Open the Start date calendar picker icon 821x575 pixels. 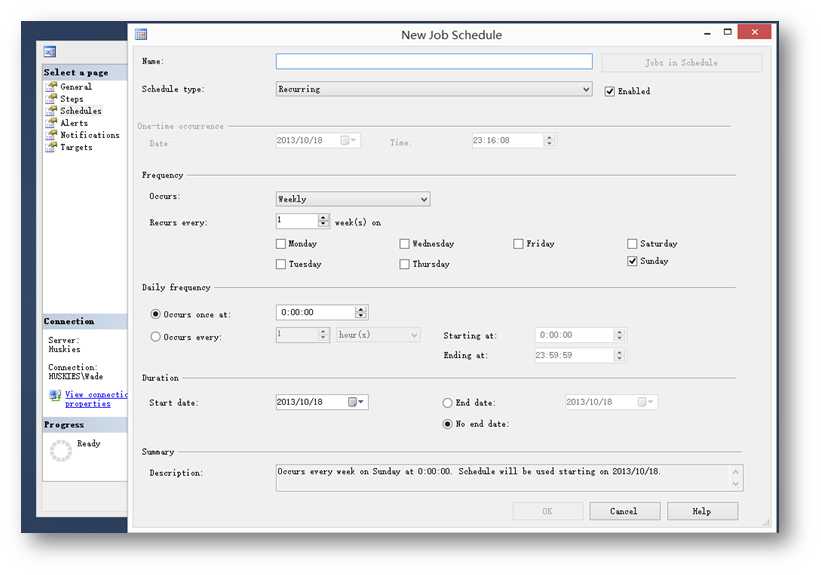356,402
